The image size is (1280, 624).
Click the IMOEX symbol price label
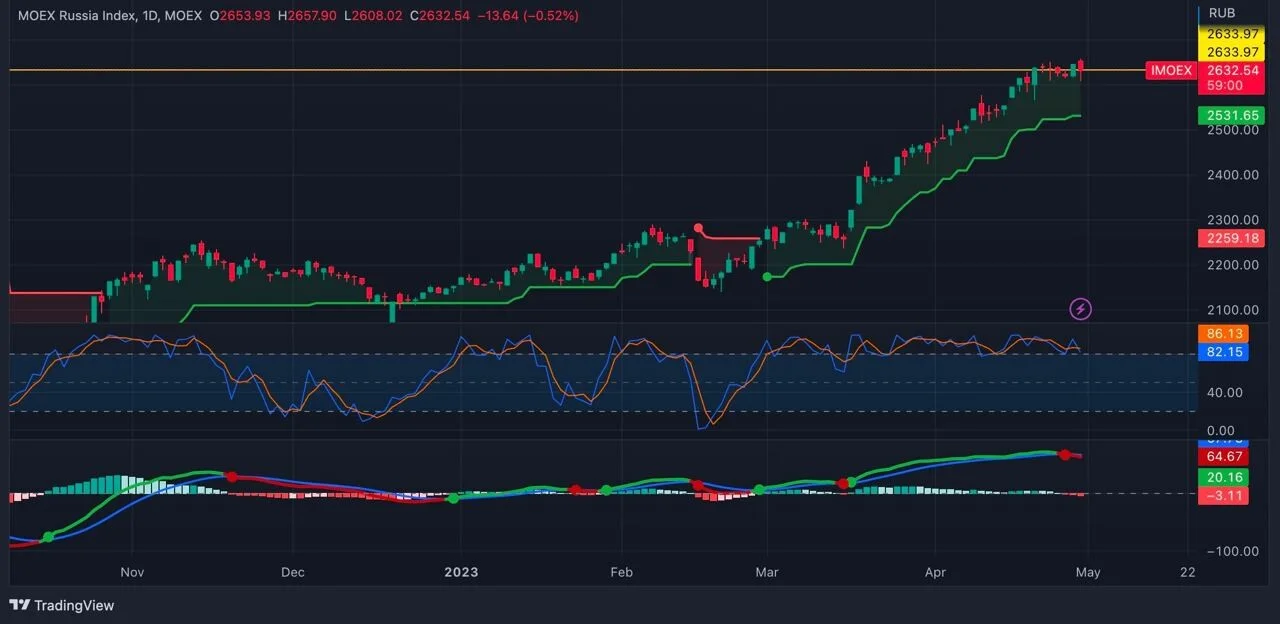(x=1170, y=70)
